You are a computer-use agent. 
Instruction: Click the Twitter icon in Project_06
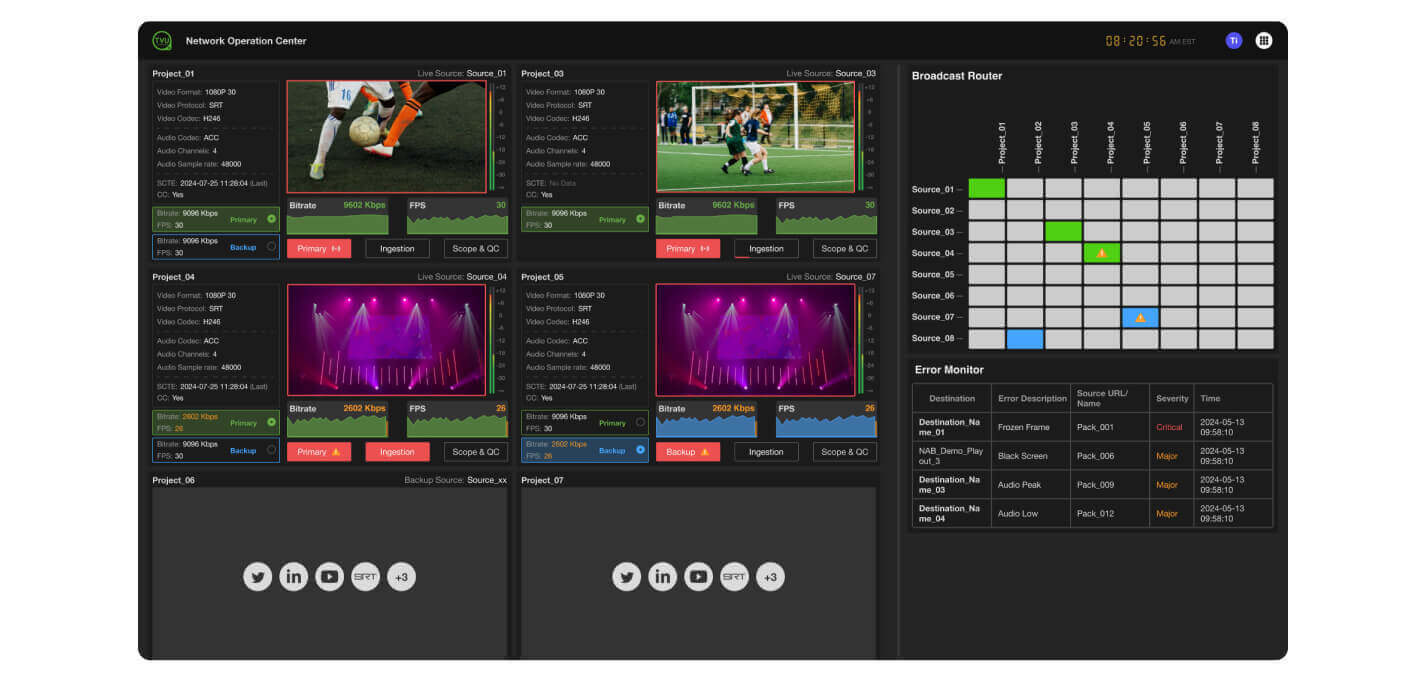click(x=257, y=576)
